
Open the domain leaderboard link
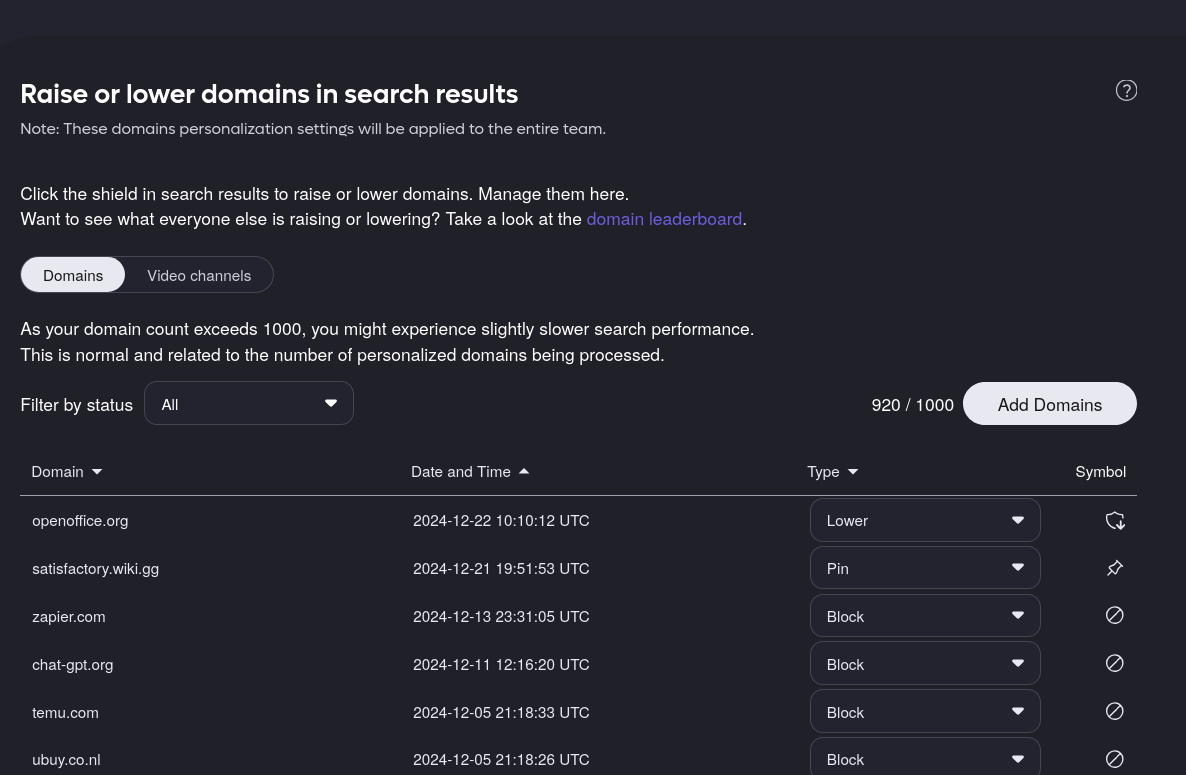[x=664, y=219]
